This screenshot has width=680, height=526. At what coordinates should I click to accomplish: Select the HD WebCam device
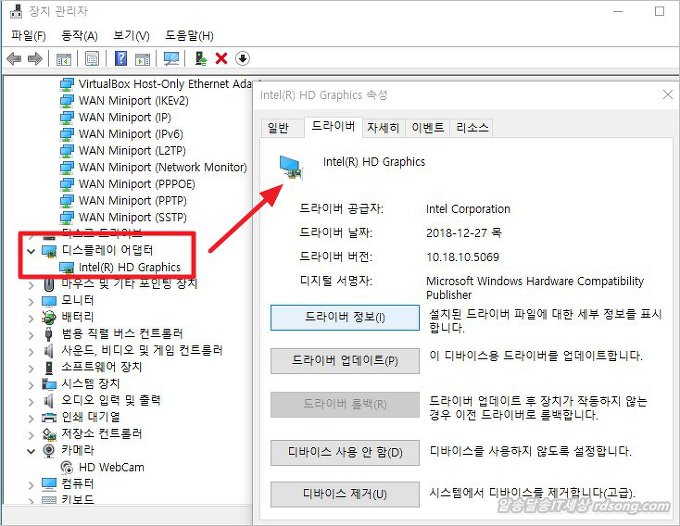113,467
